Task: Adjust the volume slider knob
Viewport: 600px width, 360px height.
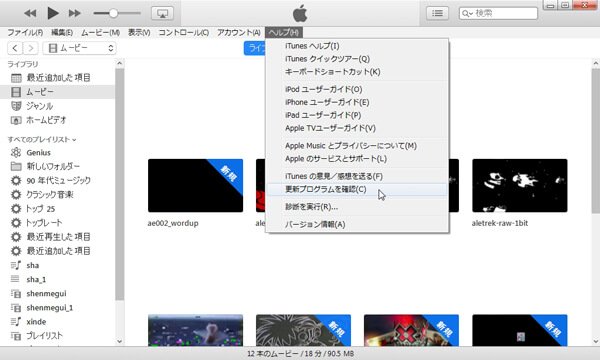Action: [113, 13]
